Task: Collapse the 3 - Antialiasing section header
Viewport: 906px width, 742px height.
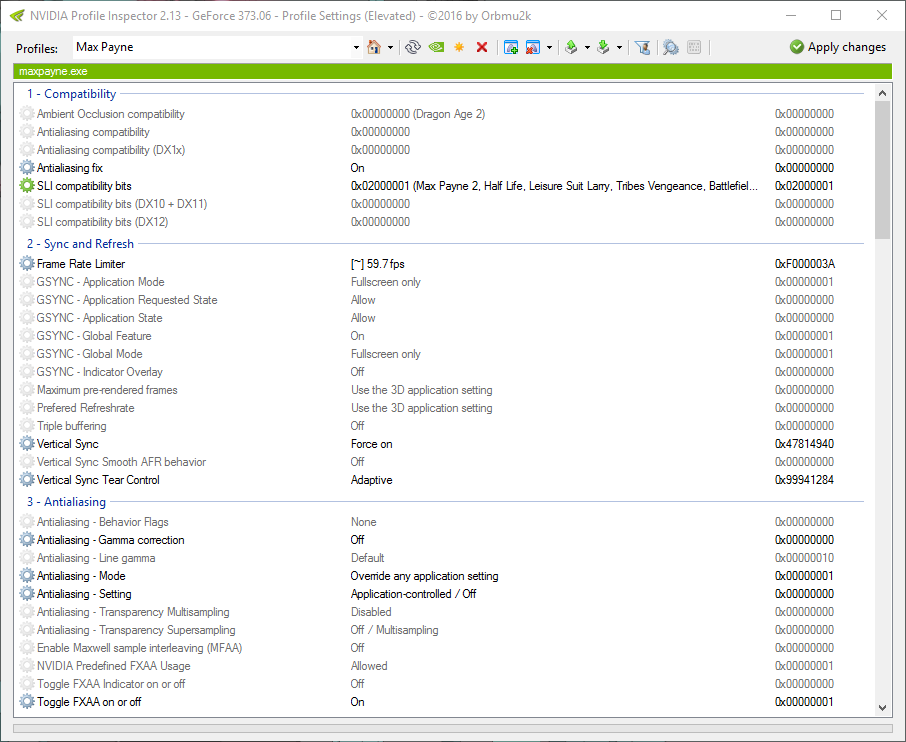Action: tap(66, 502)
